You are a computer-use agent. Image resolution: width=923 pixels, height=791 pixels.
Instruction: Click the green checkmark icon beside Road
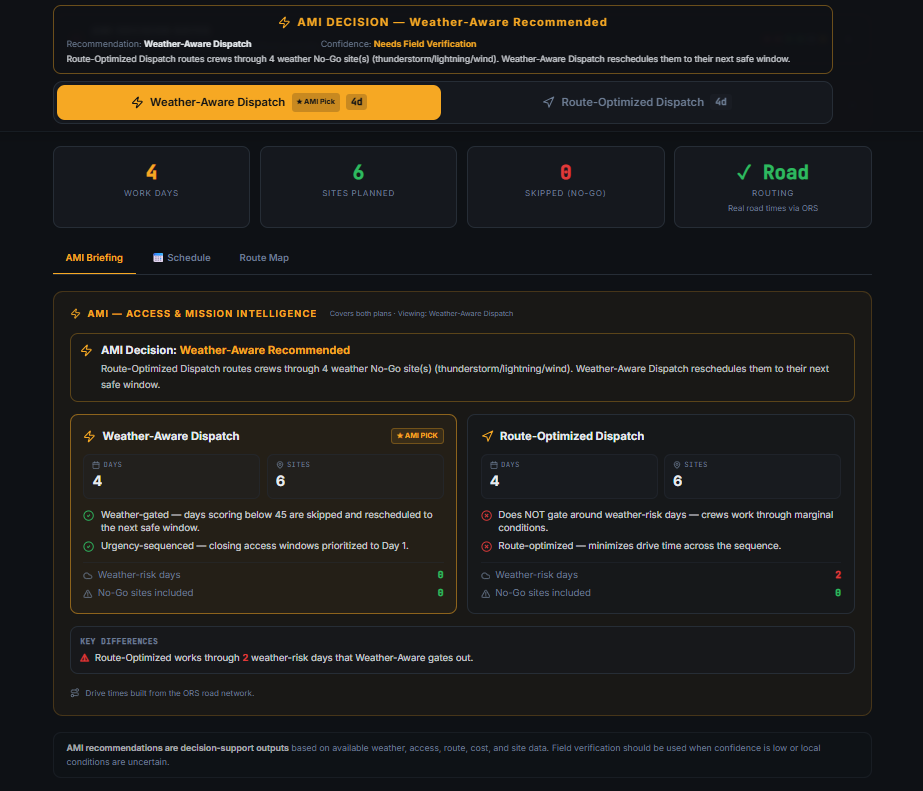click(744, 172)
